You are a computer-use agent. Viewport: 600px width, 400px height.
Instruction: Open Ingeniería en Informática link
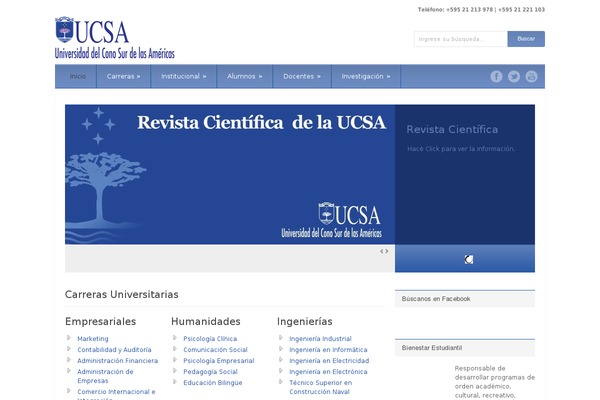pos(328,350)
